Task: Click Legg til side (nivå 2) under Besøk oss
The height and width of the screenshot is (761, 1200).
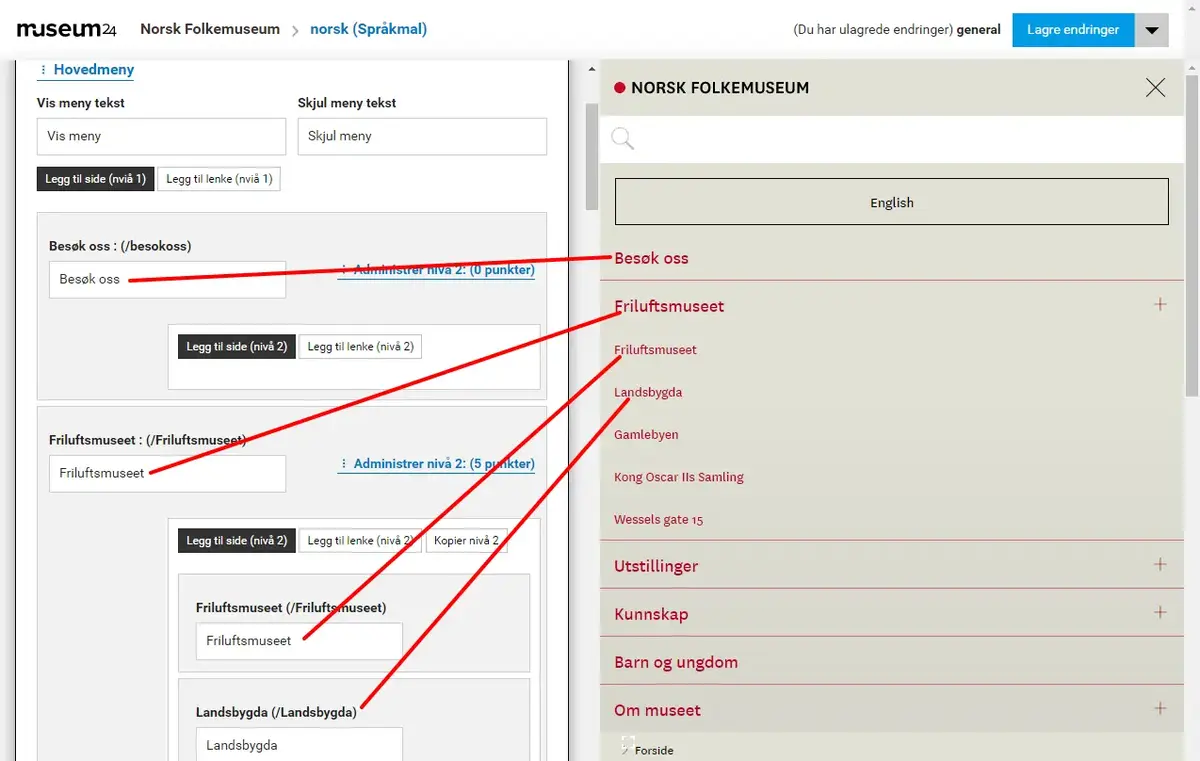Action: click(x=236, y=346)
